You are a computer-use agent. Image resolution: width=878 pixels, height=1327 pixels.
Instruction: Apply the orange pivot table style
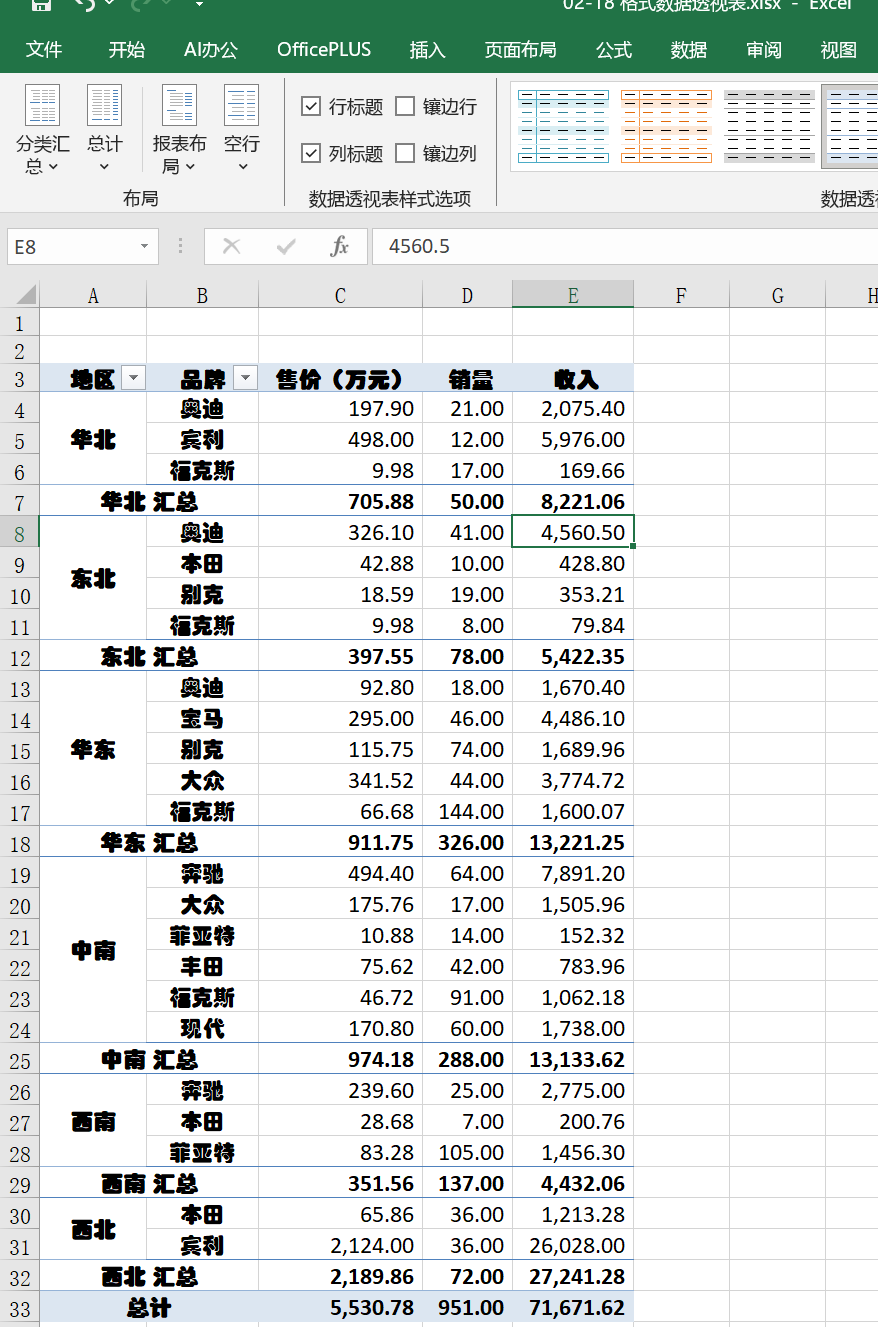tap(666, 126)
